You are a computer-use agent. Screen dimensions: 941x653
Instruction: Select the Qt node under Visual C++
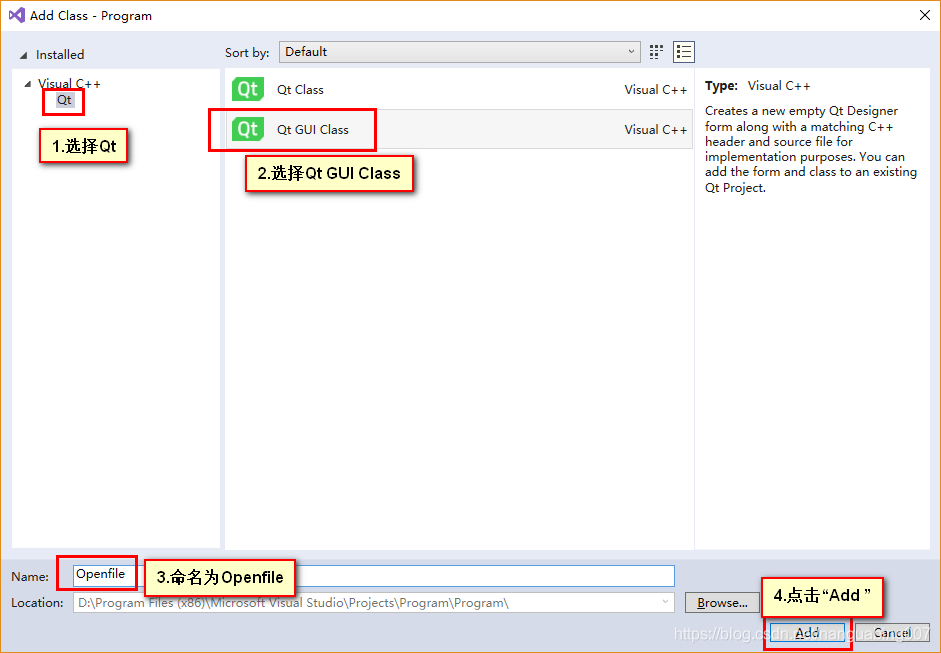tap(64, 100)
